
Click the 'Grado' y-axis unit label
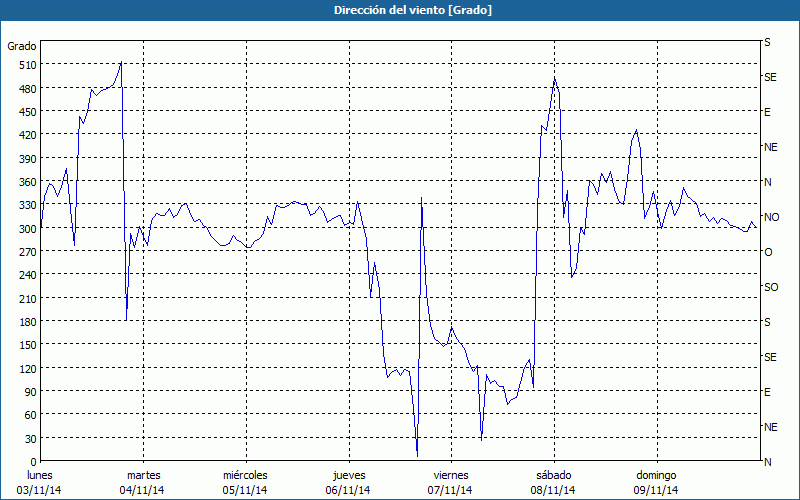[x=22, y=46]
